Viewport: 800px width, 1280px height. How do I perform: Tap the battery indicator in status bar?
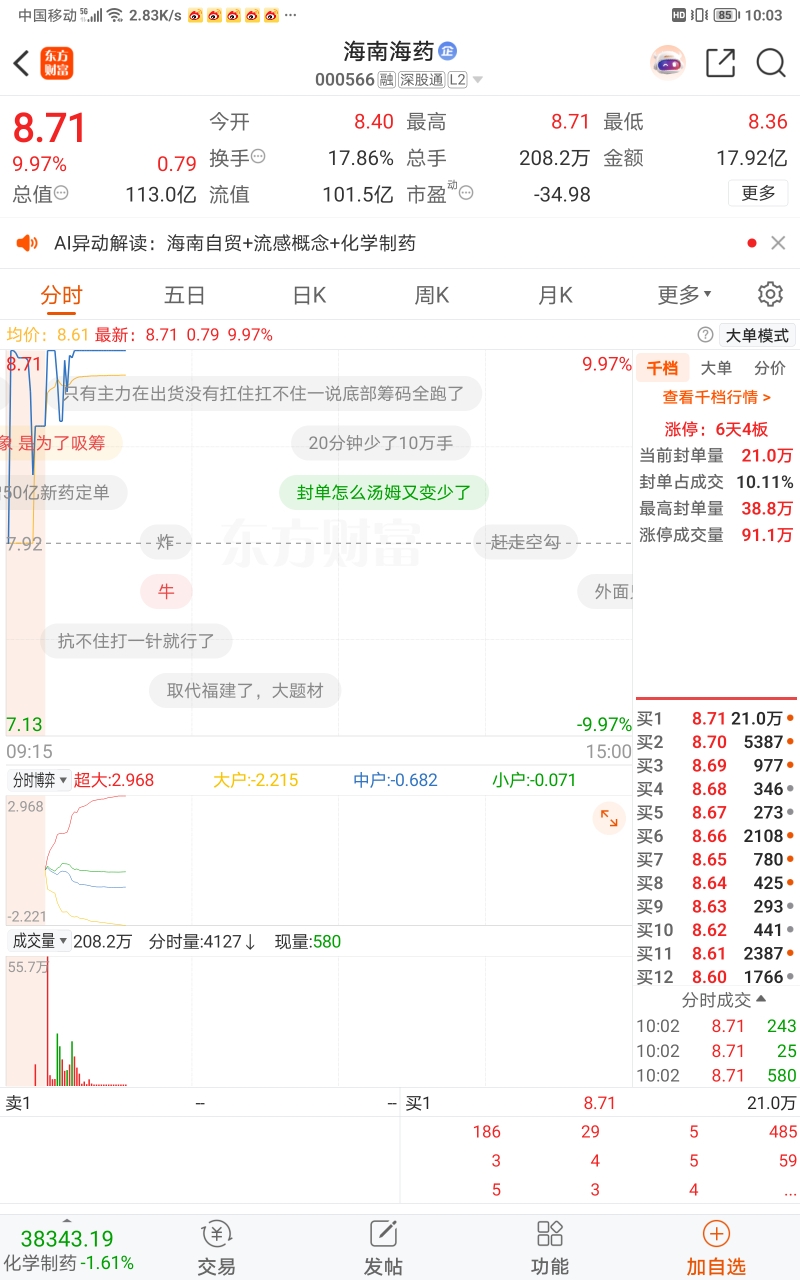pyautogui.click(x=726, y=15)
